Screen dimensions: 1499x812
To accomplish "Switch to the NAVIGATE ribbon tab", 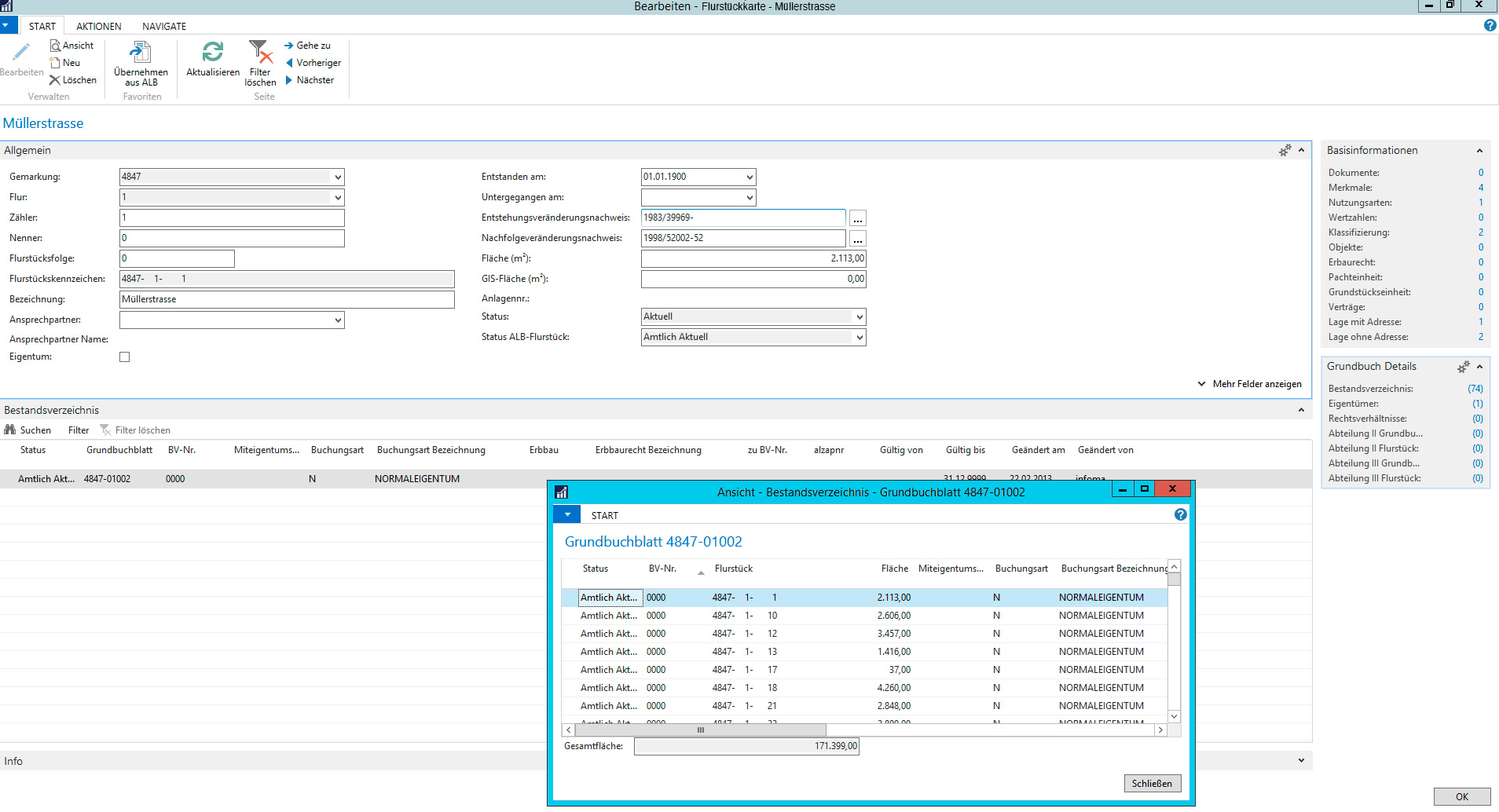I will 164,27.
